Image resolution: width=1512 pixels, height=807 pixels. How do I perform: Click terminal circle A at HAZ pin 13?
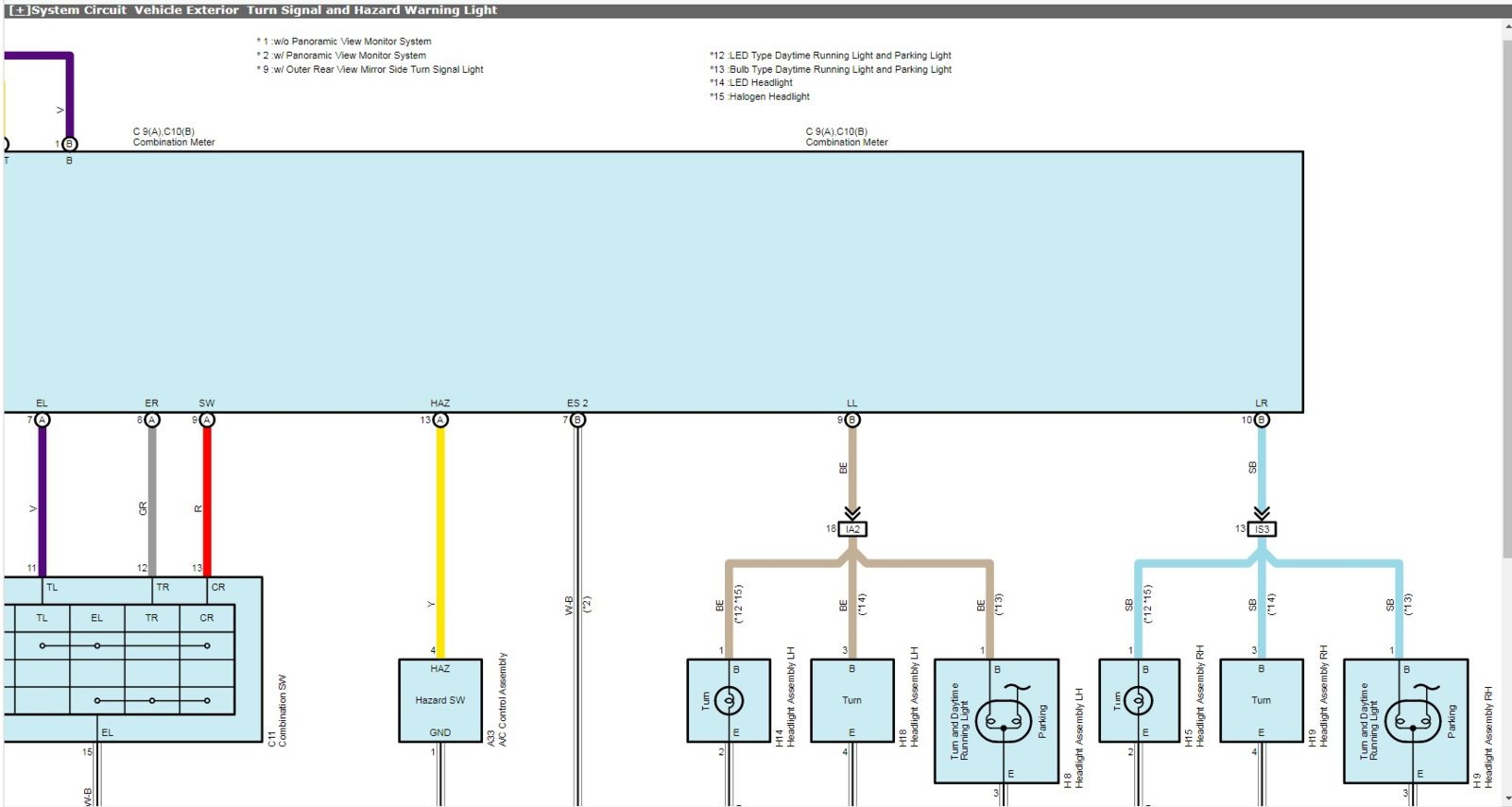tap(440, 420)
